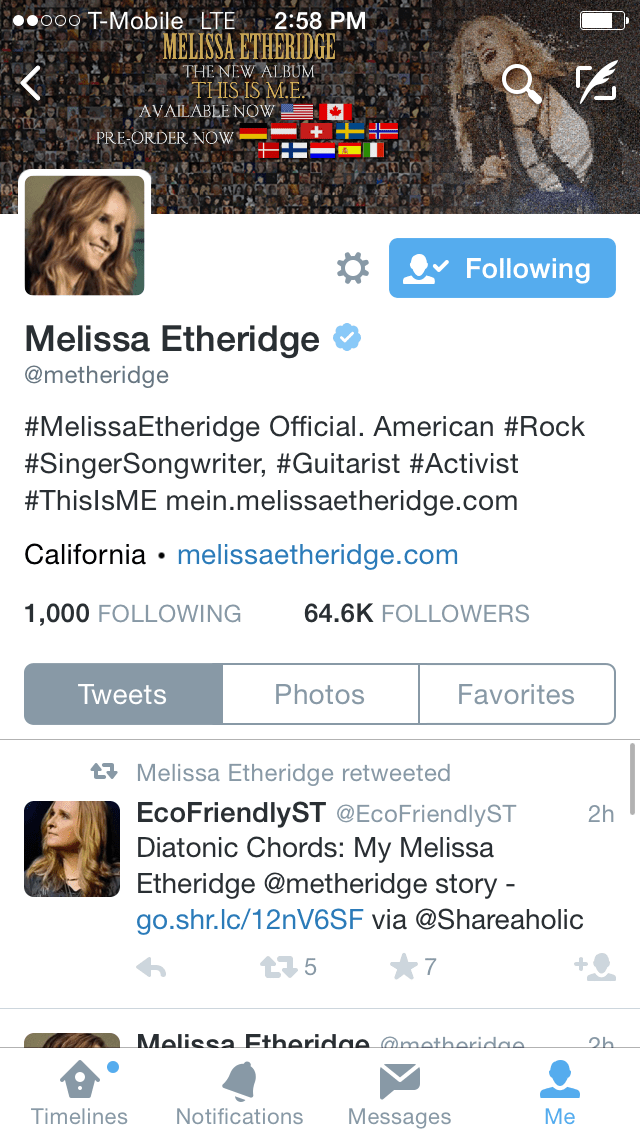Image resolution: width=640 pixels, height=1136 pixels.
Task: Compose a new tweet with quill icon
Action: [597, 82]
